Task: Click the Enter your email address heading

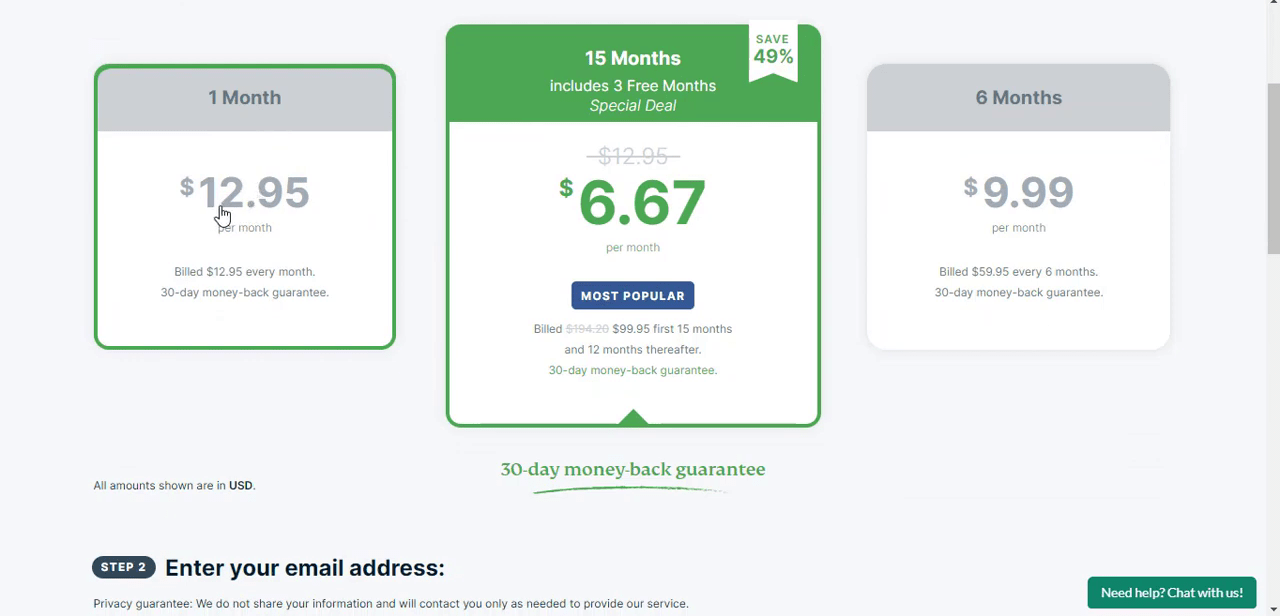Action: click(x=305, y=568)
